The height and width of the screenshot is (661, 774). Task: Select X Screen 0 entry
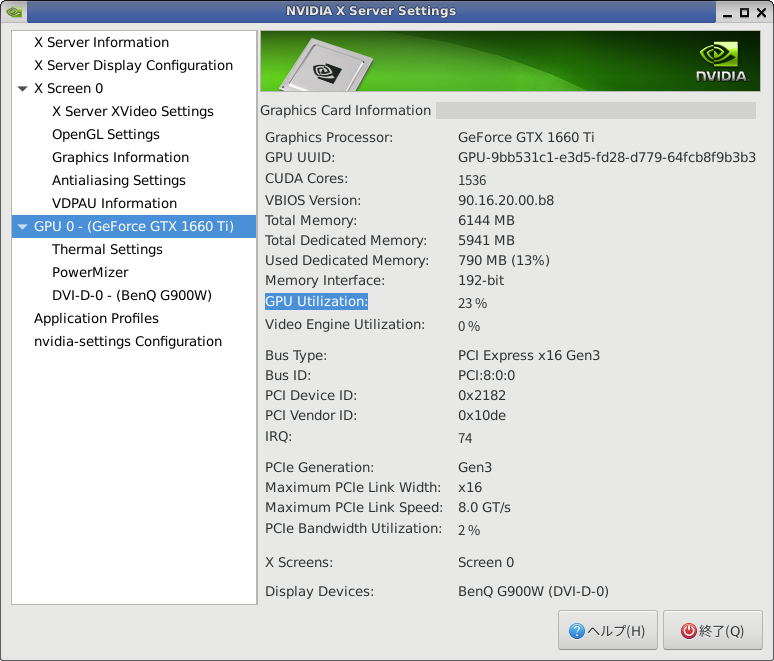[x=69, y=88]
